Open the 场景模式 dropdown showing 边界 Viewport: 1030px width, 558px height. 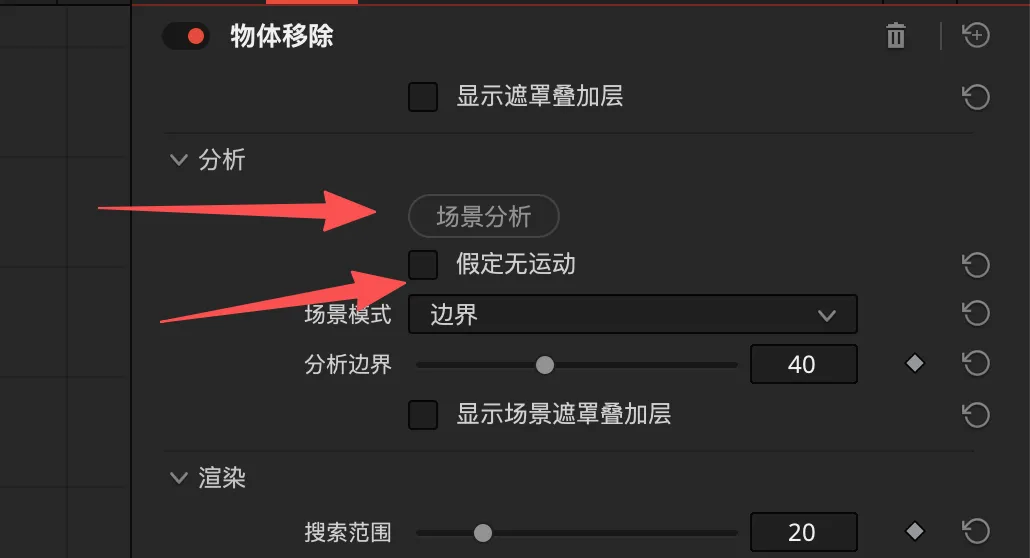(x=633, y=314)
